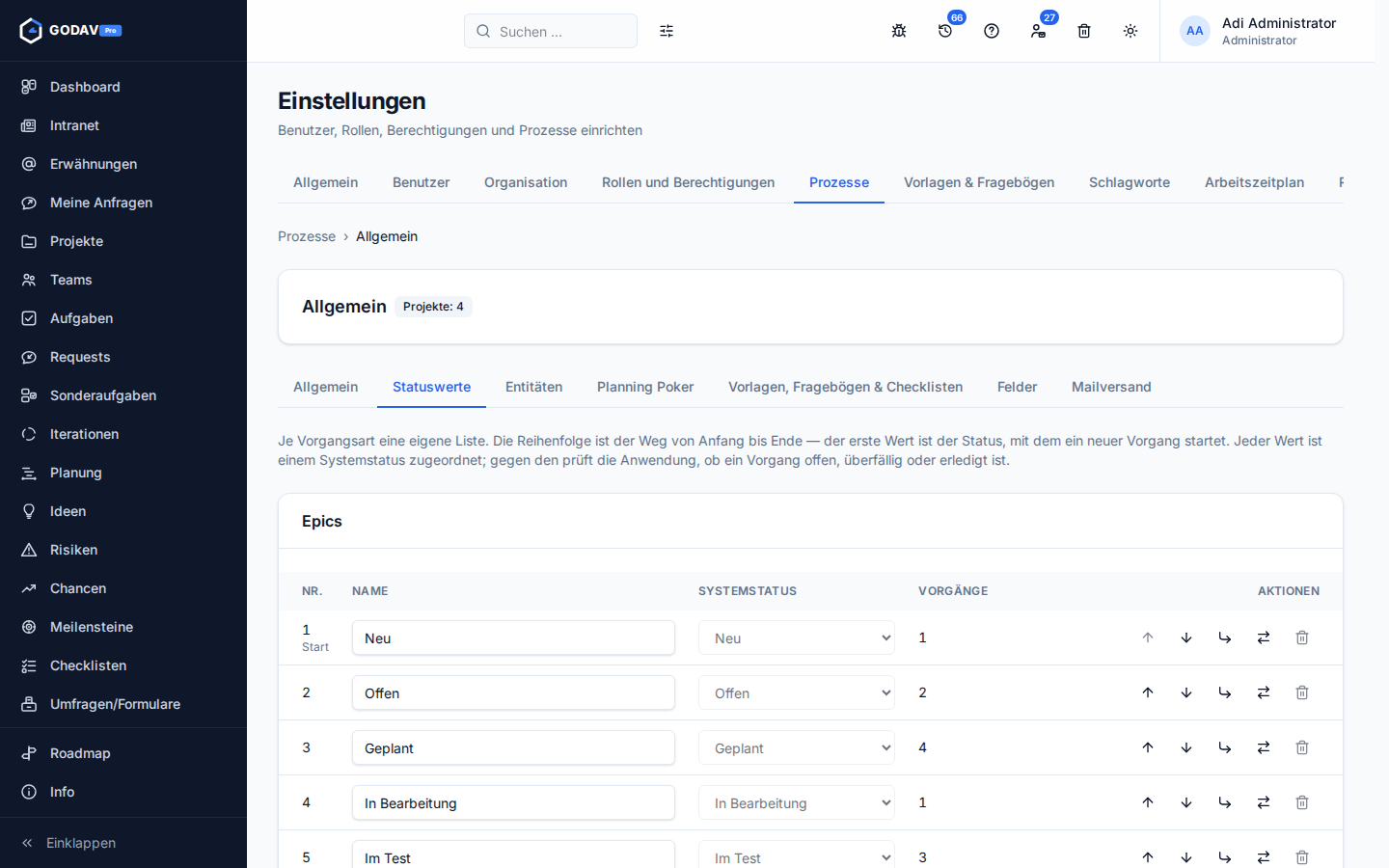Move 'Offen' status row up
This screenshot has width=1389, height=868.
pos(1148,692)
